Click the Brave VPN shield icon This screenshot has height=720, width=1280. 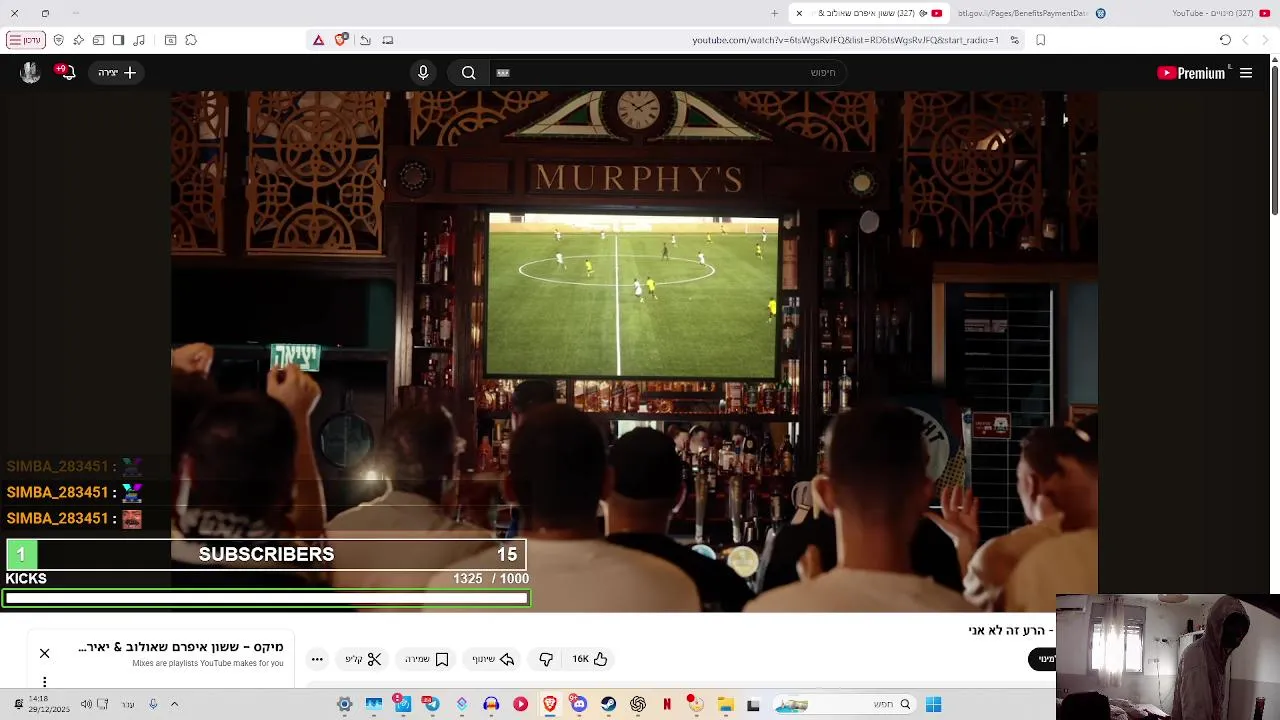tap(58, 40)
